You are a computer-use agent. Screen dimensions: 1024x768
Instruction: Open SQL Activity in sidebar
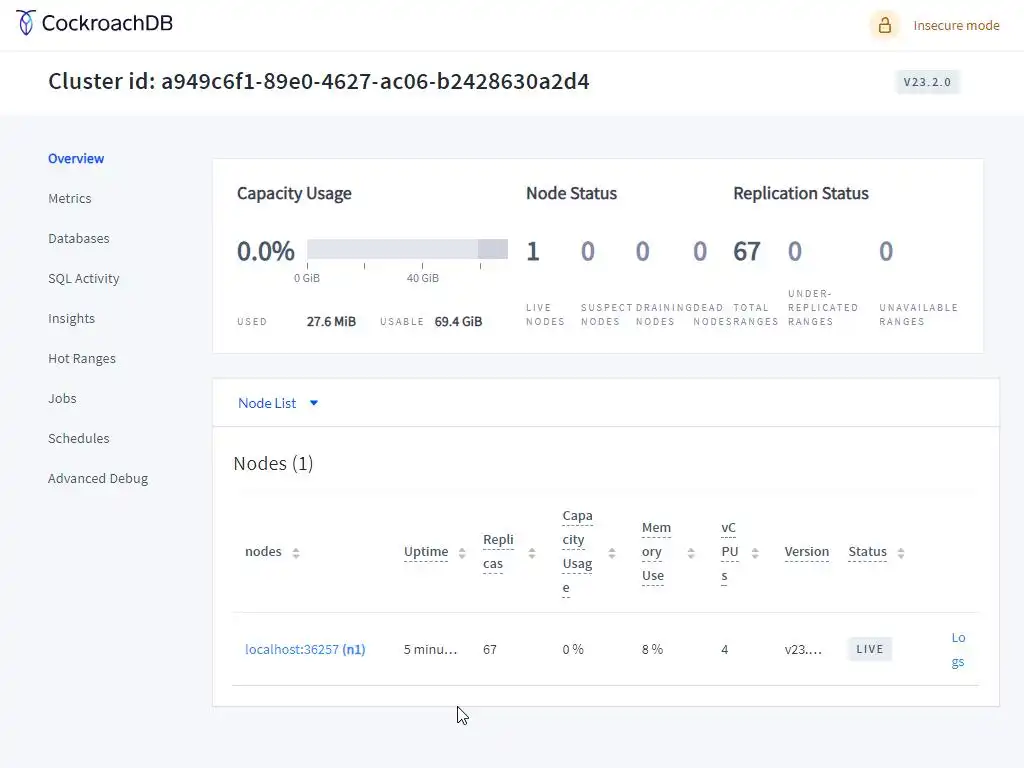[x=84, y=278]
